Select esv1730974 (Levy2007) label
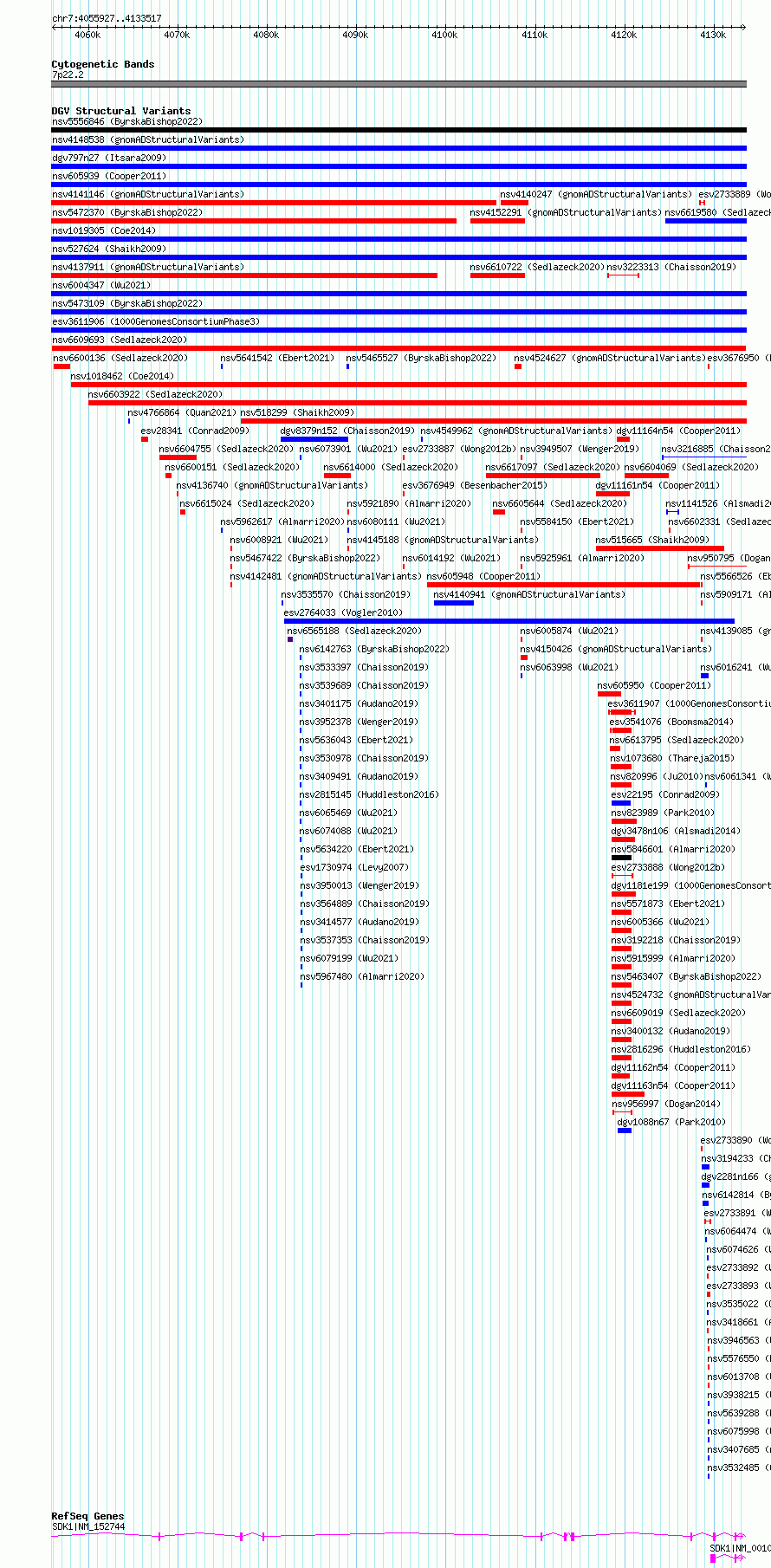Viewport: 771px width, 1568px height. click(x=353, y=867)
